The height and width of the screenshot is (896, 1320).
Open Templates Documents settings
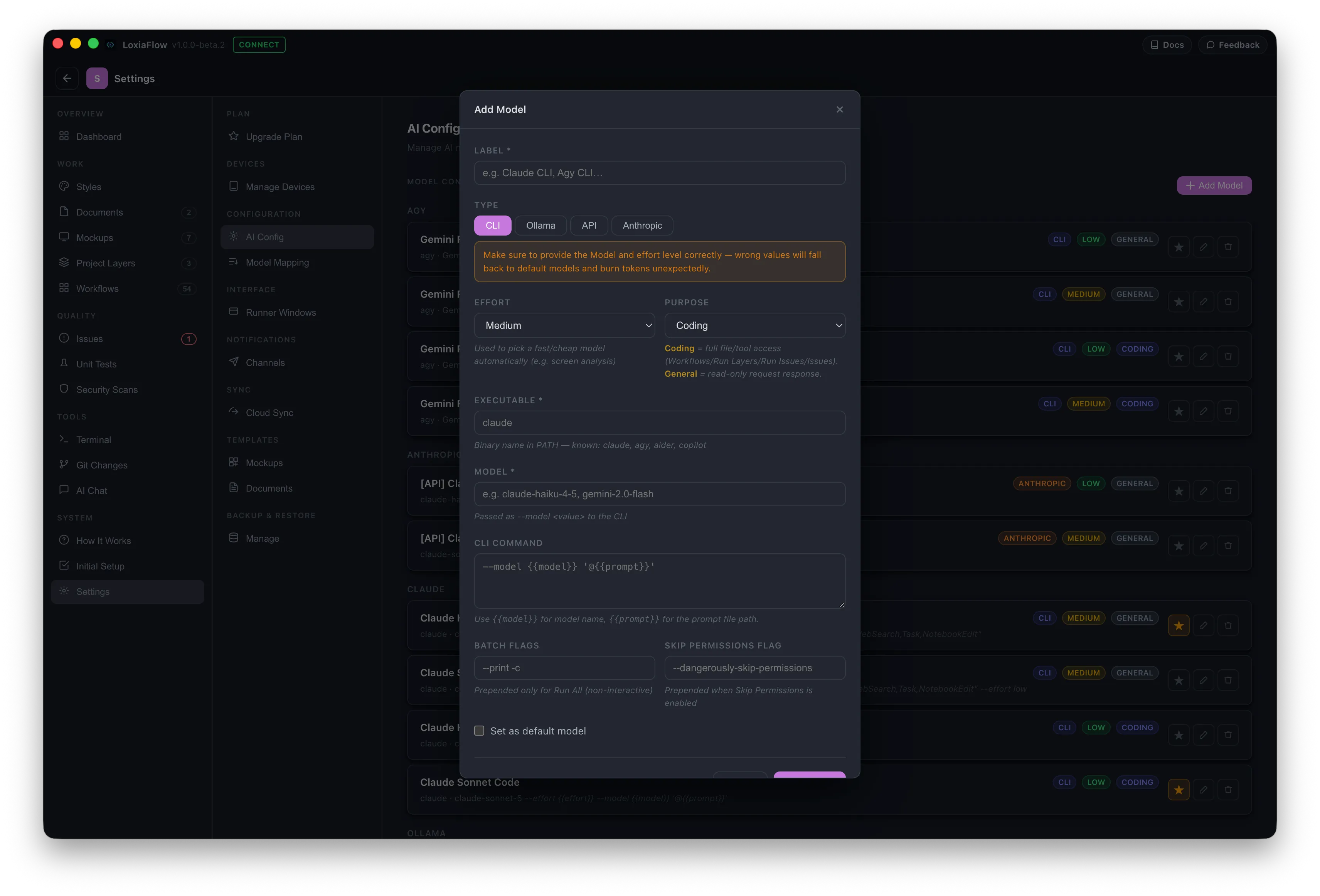tap(297, 488)
